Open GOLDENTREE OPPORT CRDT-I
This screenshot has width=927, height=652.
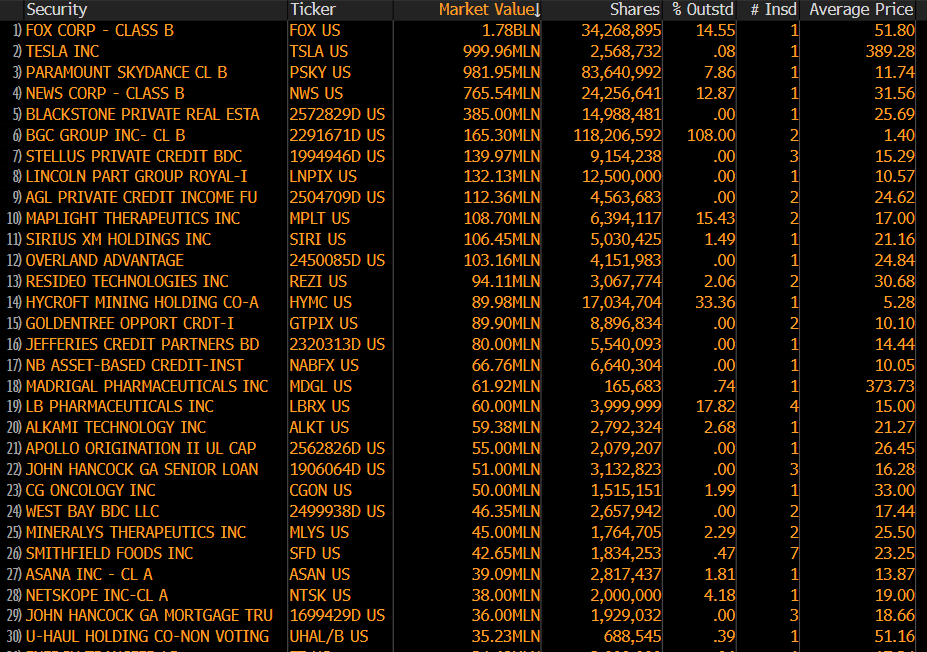pyautogui.click(x=130, y=324)
